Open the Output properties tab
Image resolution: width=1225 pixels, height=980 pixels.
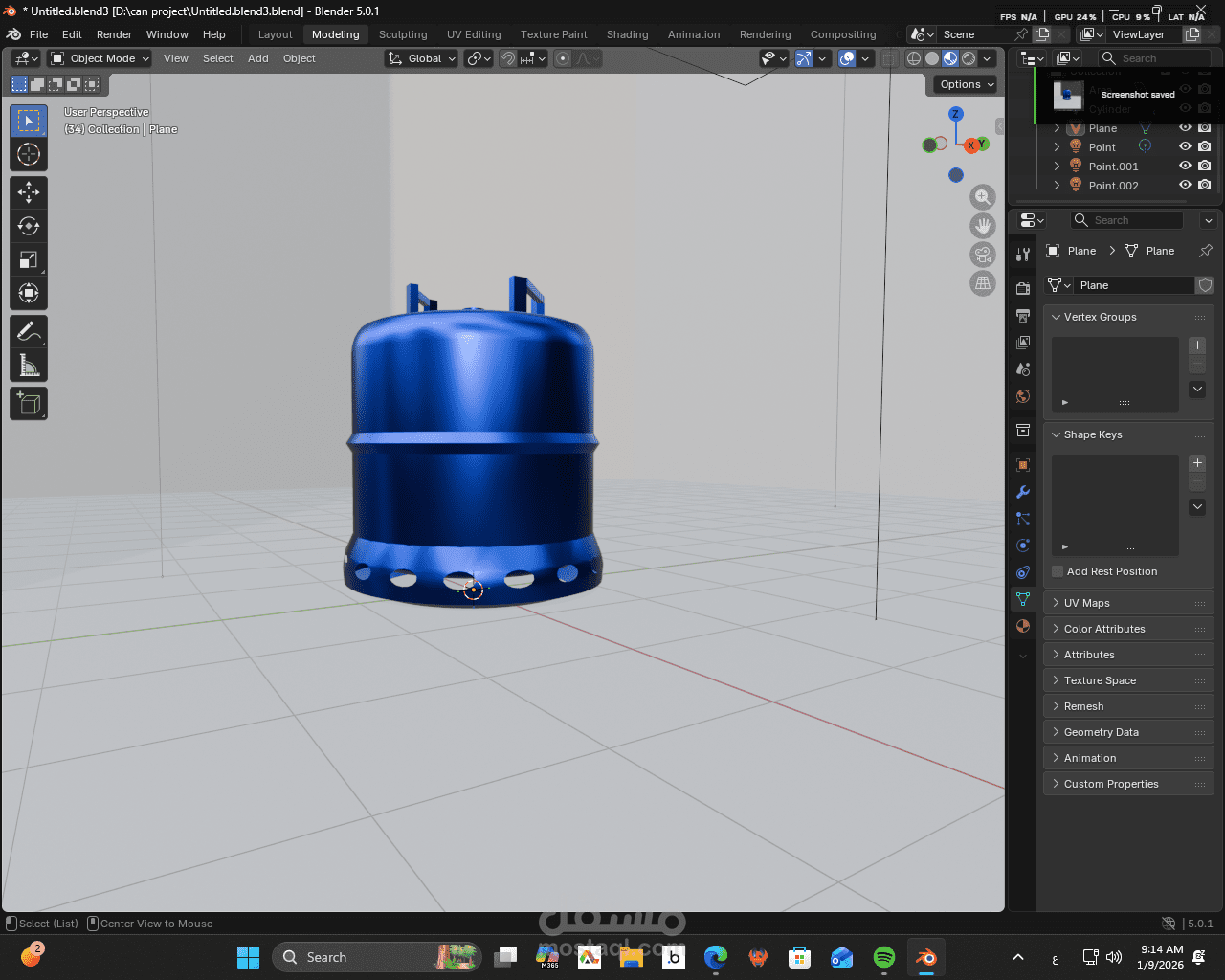point(1023,315)
